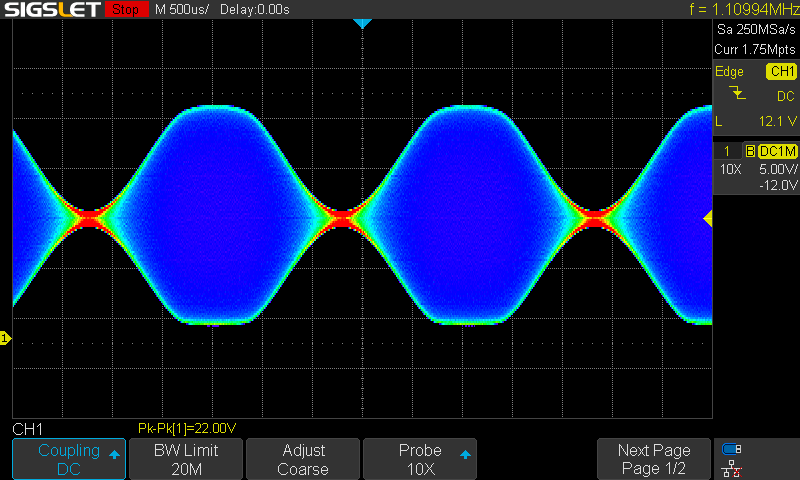Click the blue trigger position marker
The width and height of the screenshot is (800, 480).
tap(362, 23)
